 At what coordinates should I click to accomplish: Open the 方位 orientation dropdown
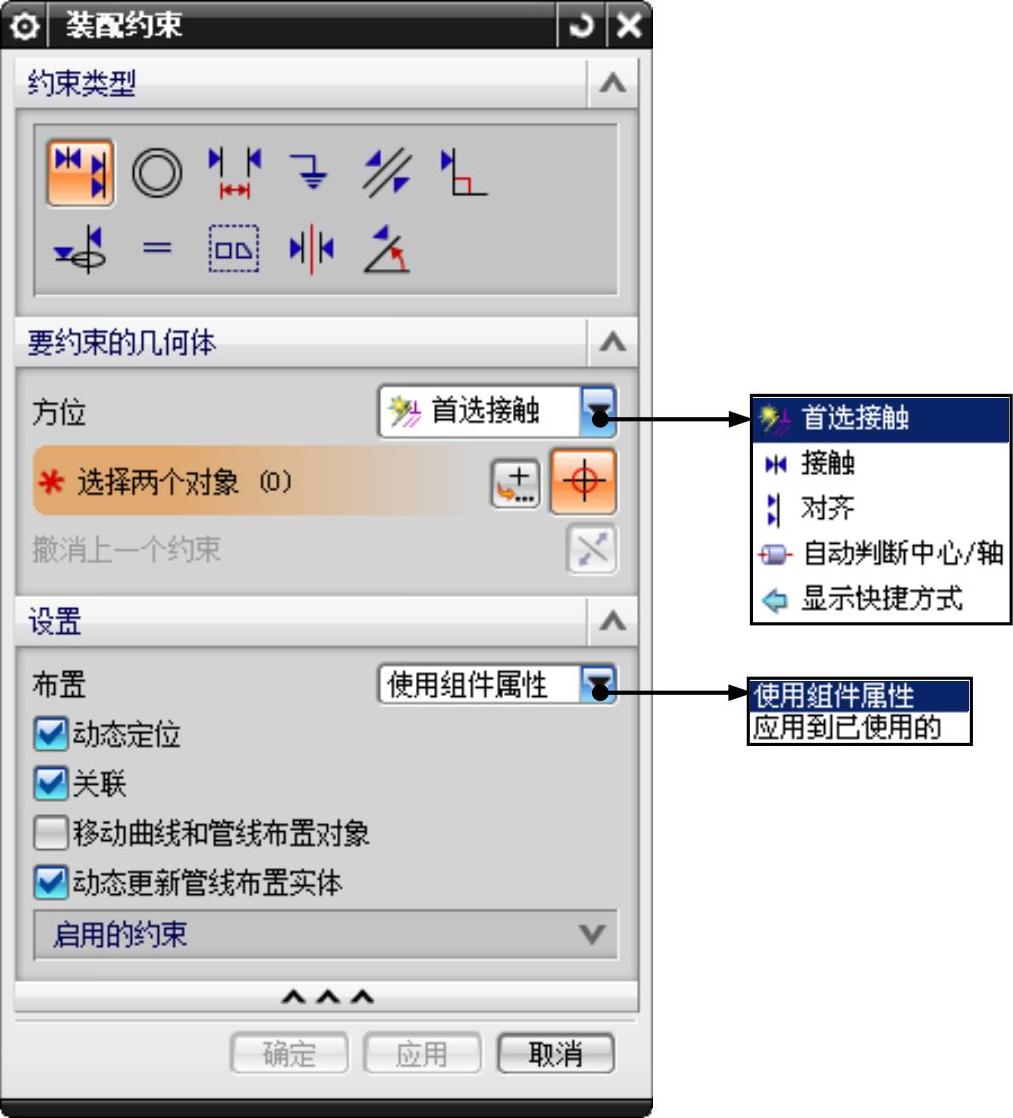pos(497,411)
